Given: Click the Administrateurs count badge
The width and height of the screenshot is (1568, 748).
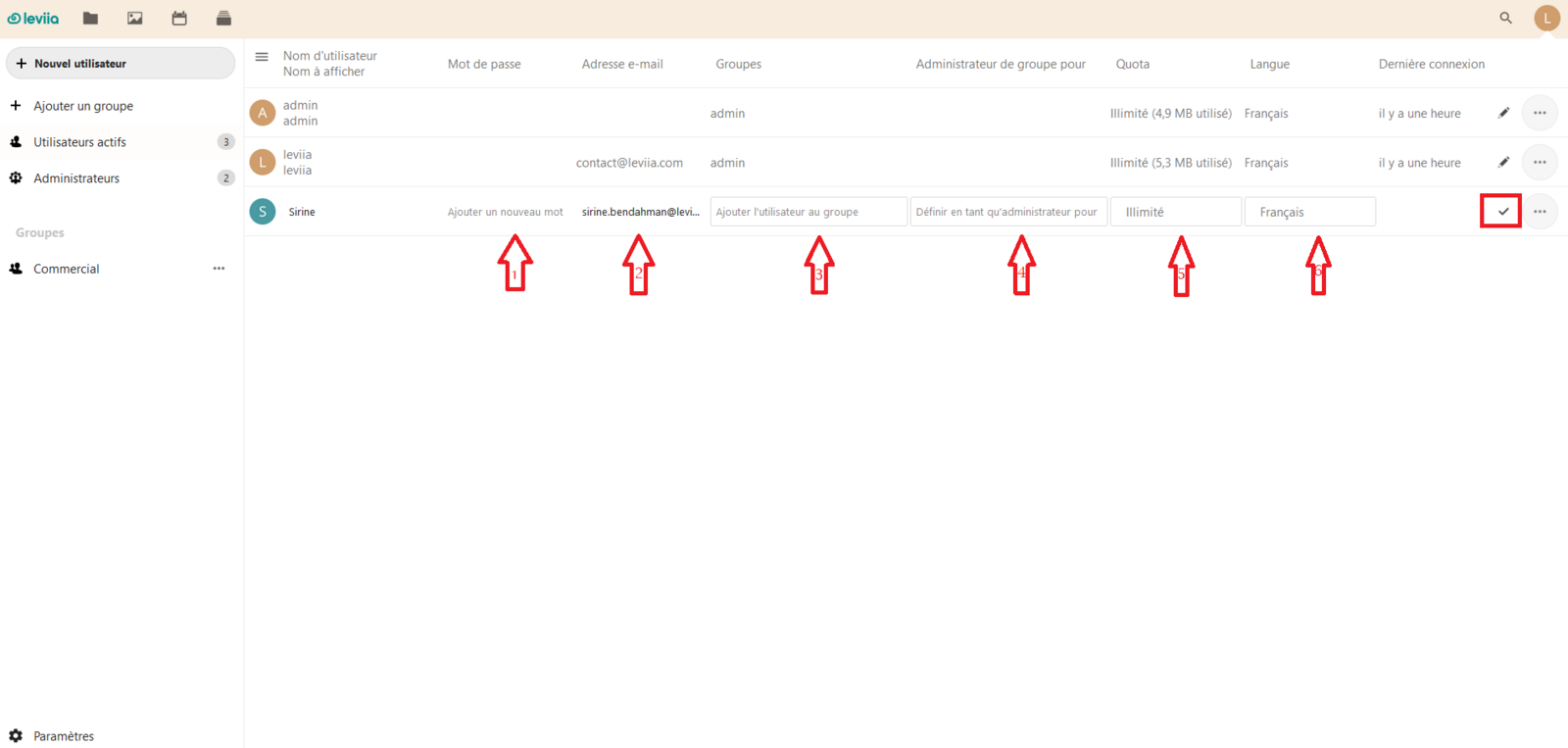Looking at the screenshot, I should pyautogui.click(x=225, y=178).
